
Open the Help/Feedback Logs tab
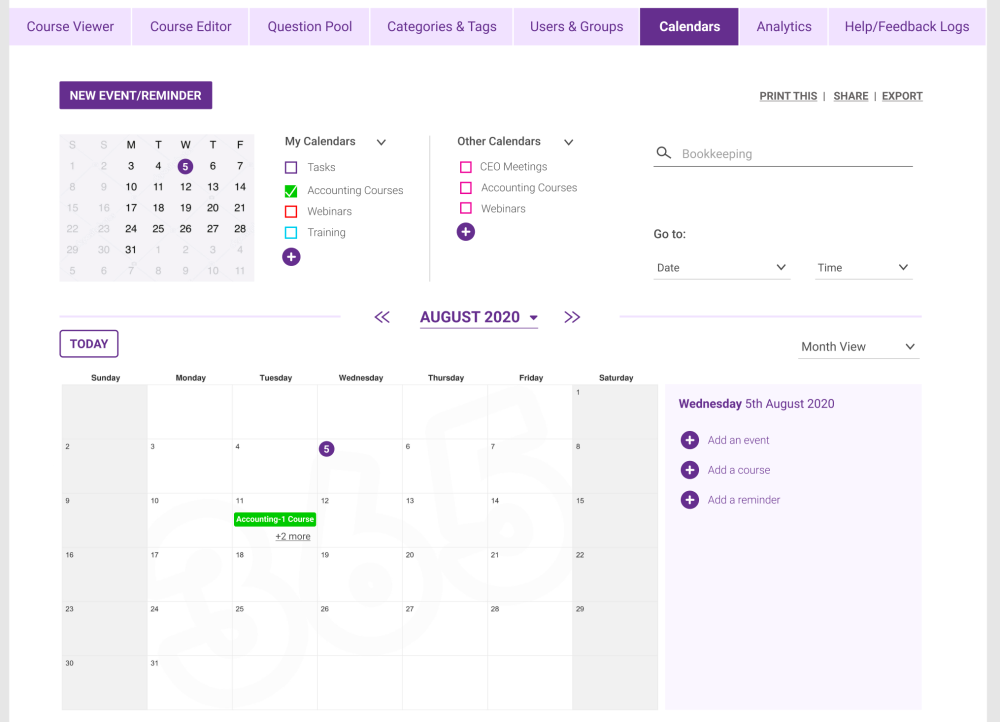907,27
